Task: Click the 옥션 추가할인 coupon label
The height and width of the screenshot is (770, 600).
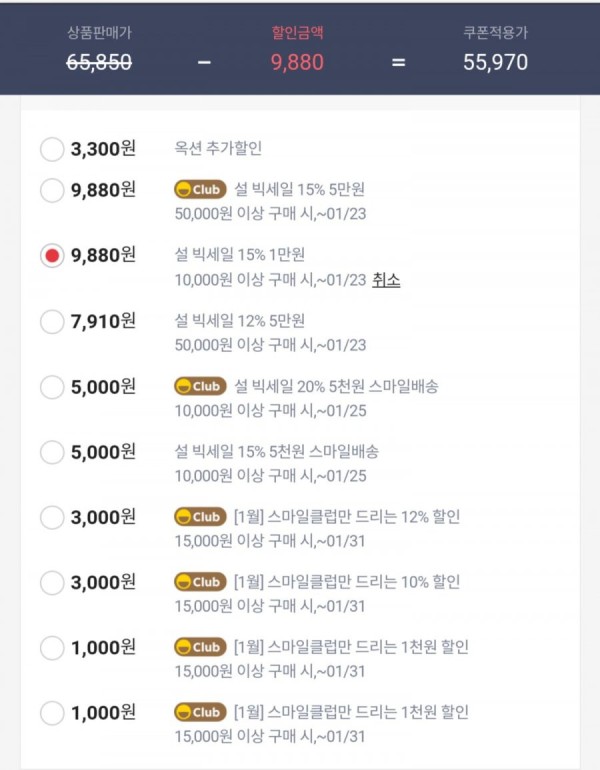Action: coord(218,148)
